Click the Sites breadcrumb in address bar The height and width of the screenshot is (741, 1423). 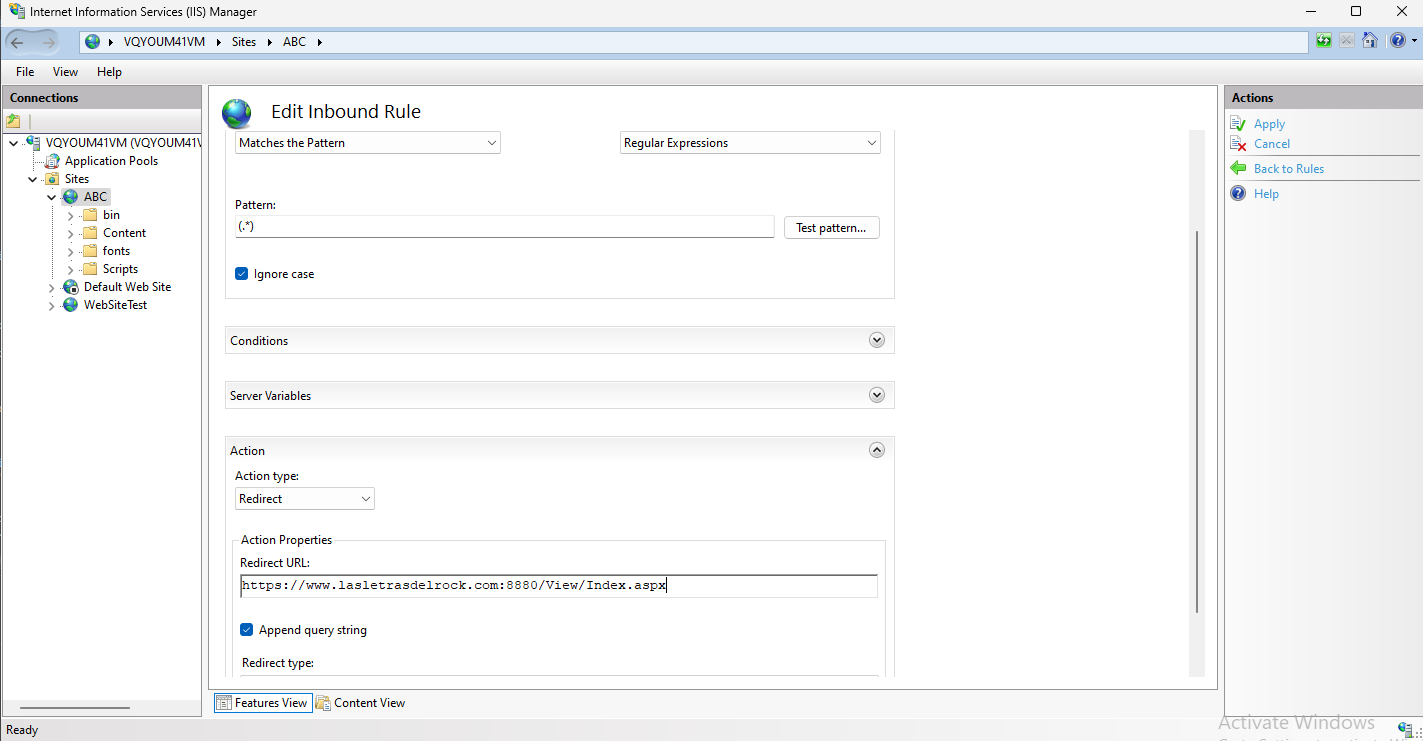pos(244,42)
